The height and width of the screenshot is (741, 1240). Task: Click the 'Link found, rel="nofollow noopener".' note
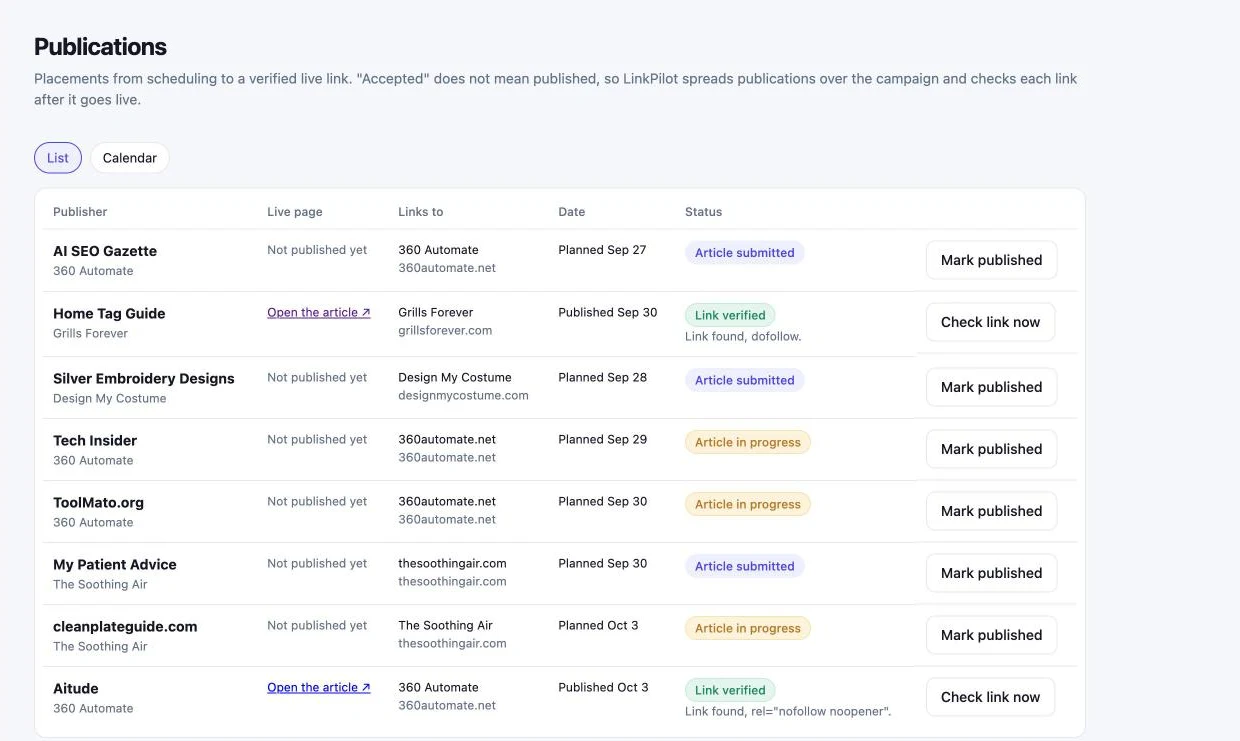788,711
